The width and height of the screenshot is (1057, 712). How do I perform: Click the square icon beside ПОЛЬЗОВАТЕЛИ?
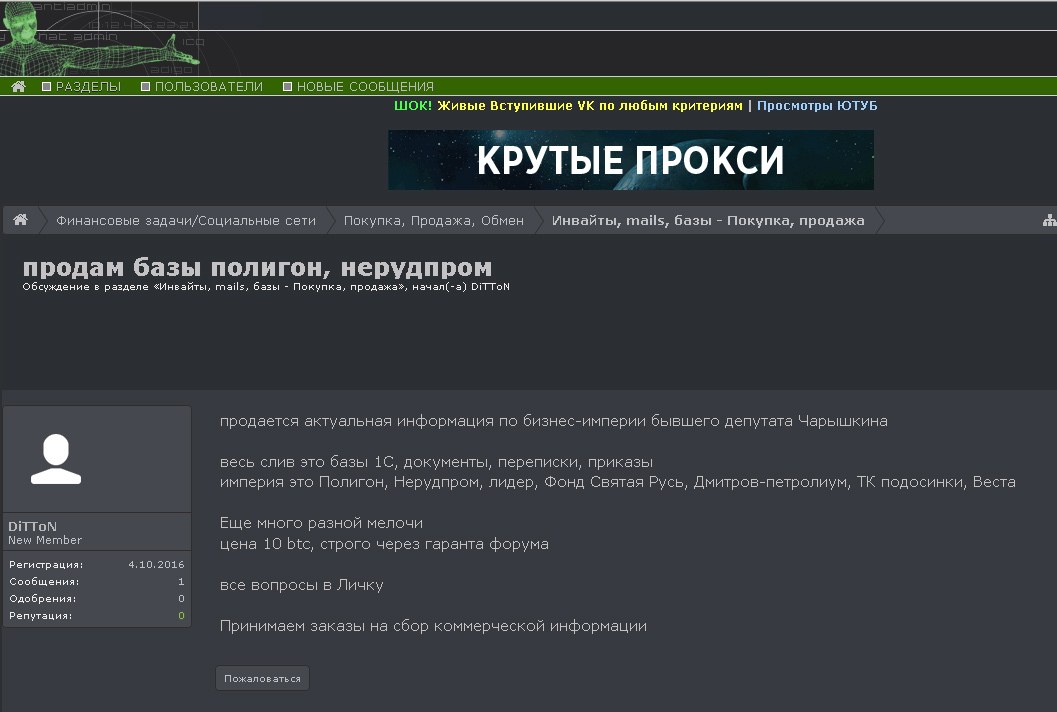tap(146, 87)
